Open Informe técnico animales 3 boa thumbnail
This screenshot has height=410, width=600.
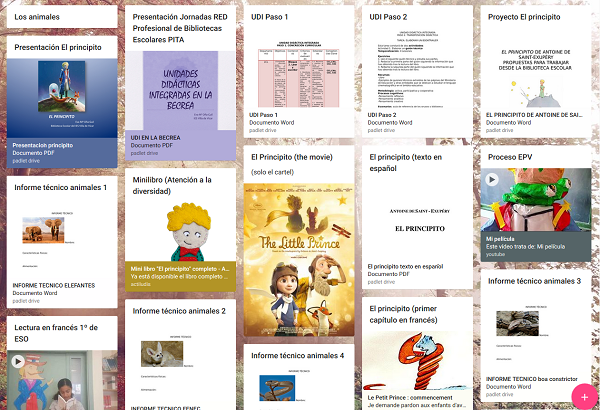coord(536,332)
